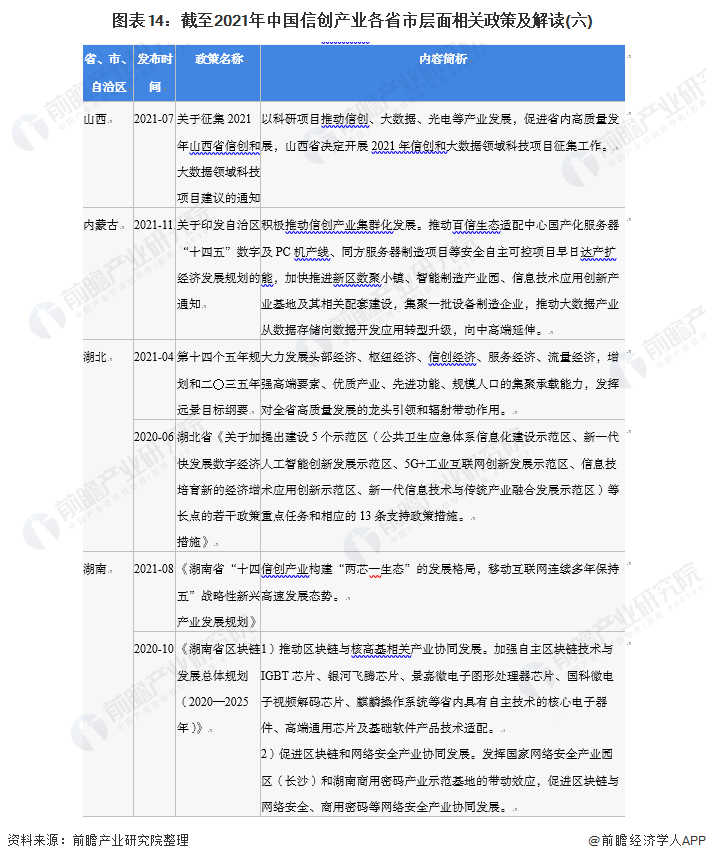Click Hubei content 提出建设5个示范区
The image size is (706, 861).
pyautogui.click(x=440, y=477)
